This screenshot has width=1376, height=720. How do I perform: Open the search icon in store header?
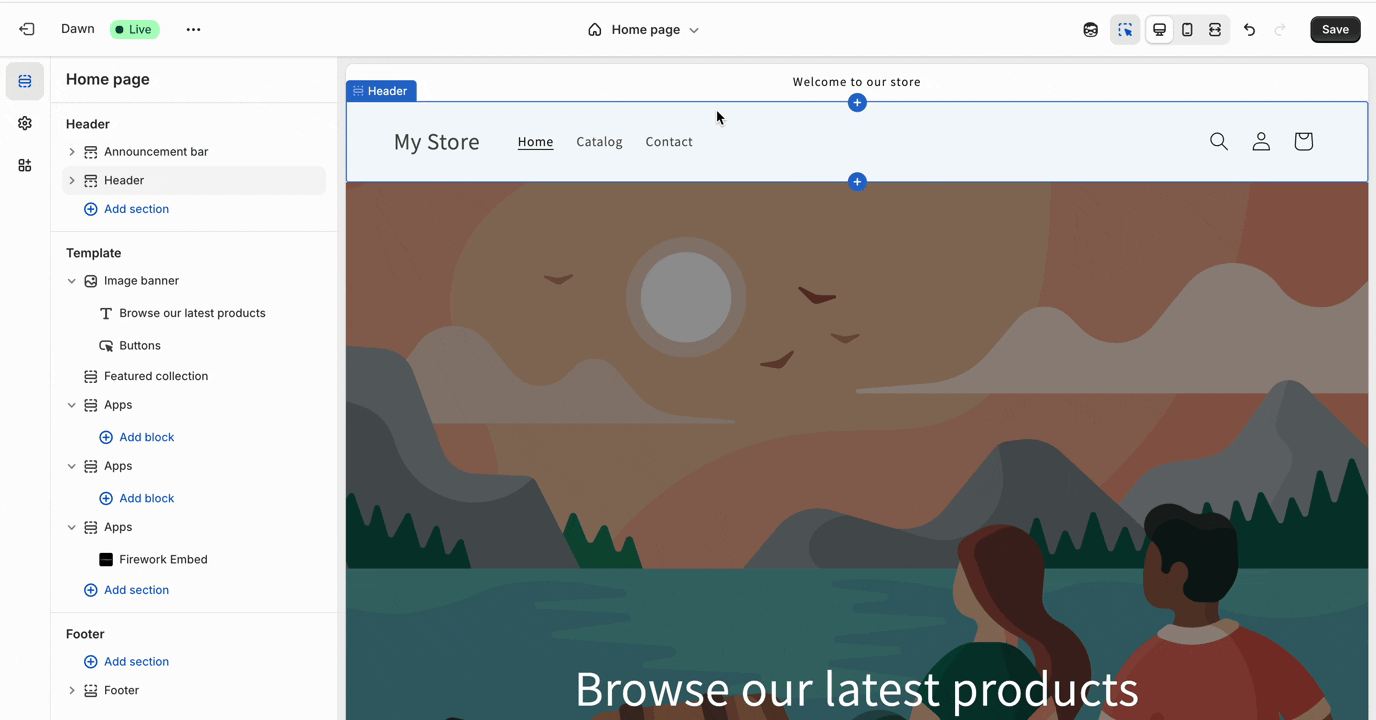1218,142
